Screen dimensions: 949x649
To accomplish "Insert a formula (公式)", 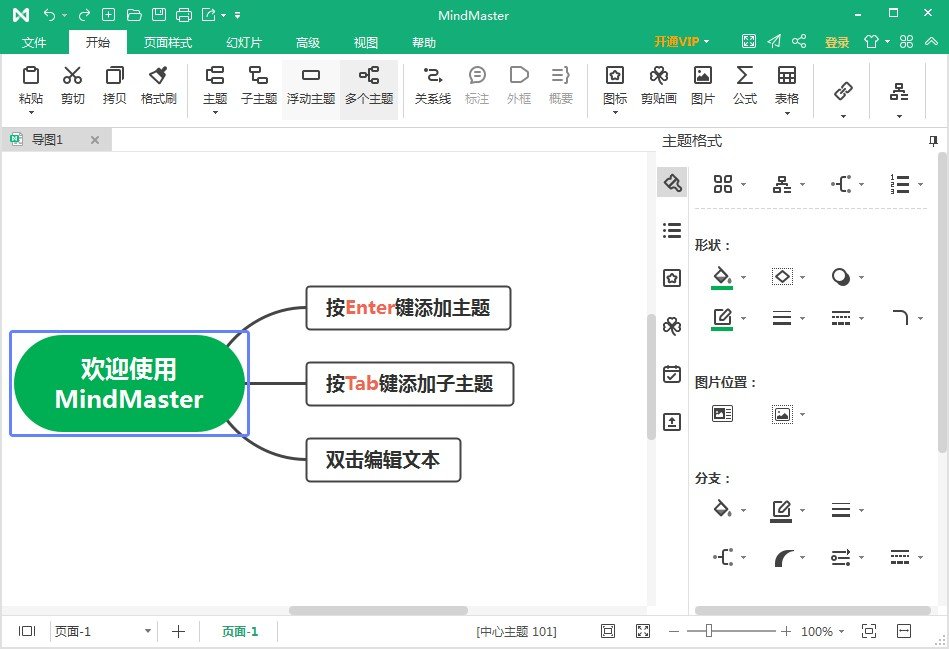I will point(744,86).
